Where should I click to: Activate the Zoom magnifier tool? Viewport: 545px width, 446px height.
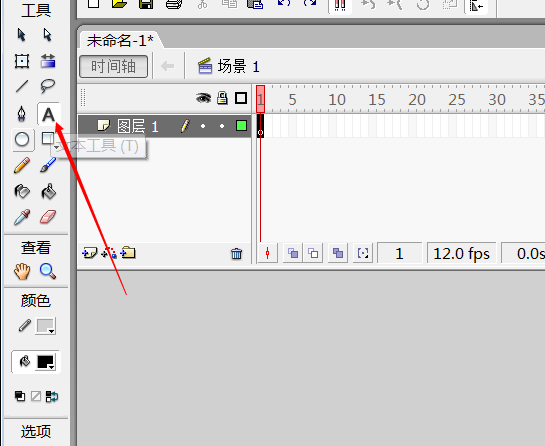pos(48,271)
